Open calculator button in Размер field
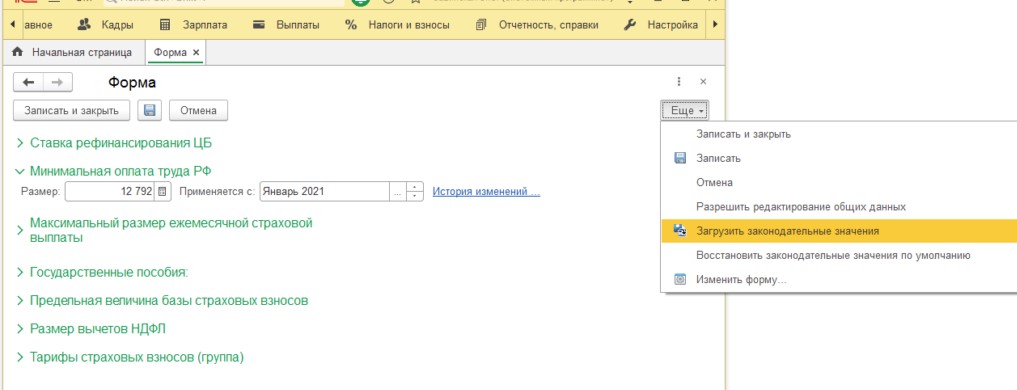Viewport: 1017px width, 390px height. (x=162, y=191)
